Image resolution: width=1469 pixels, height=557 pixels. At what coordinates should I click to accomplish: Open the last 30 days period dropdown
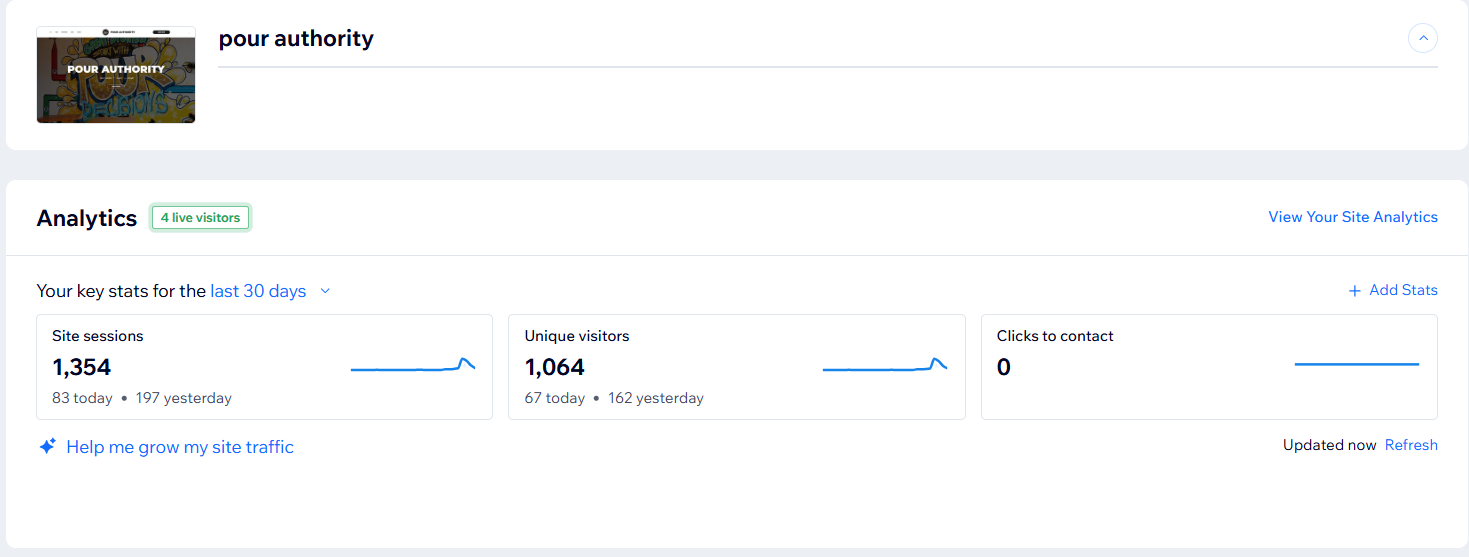(x=258, y=291)
